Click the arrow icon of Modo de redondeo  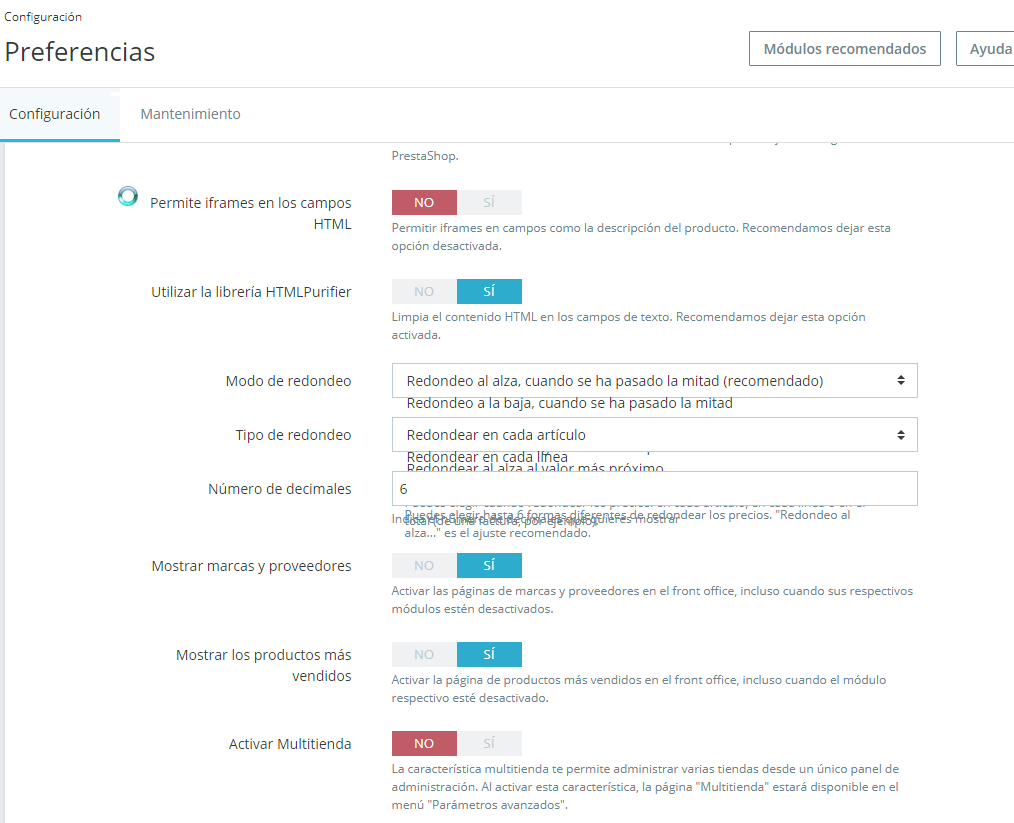tap(901, 381)
